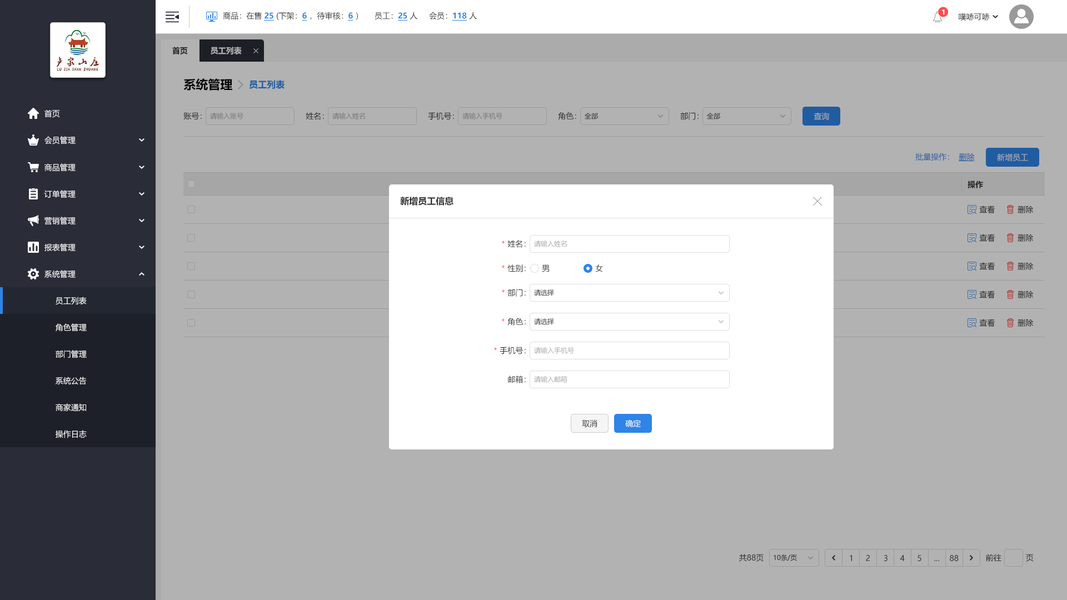
Task: Click the 取消 button in the dialog
Action: [x=589, y=423]
